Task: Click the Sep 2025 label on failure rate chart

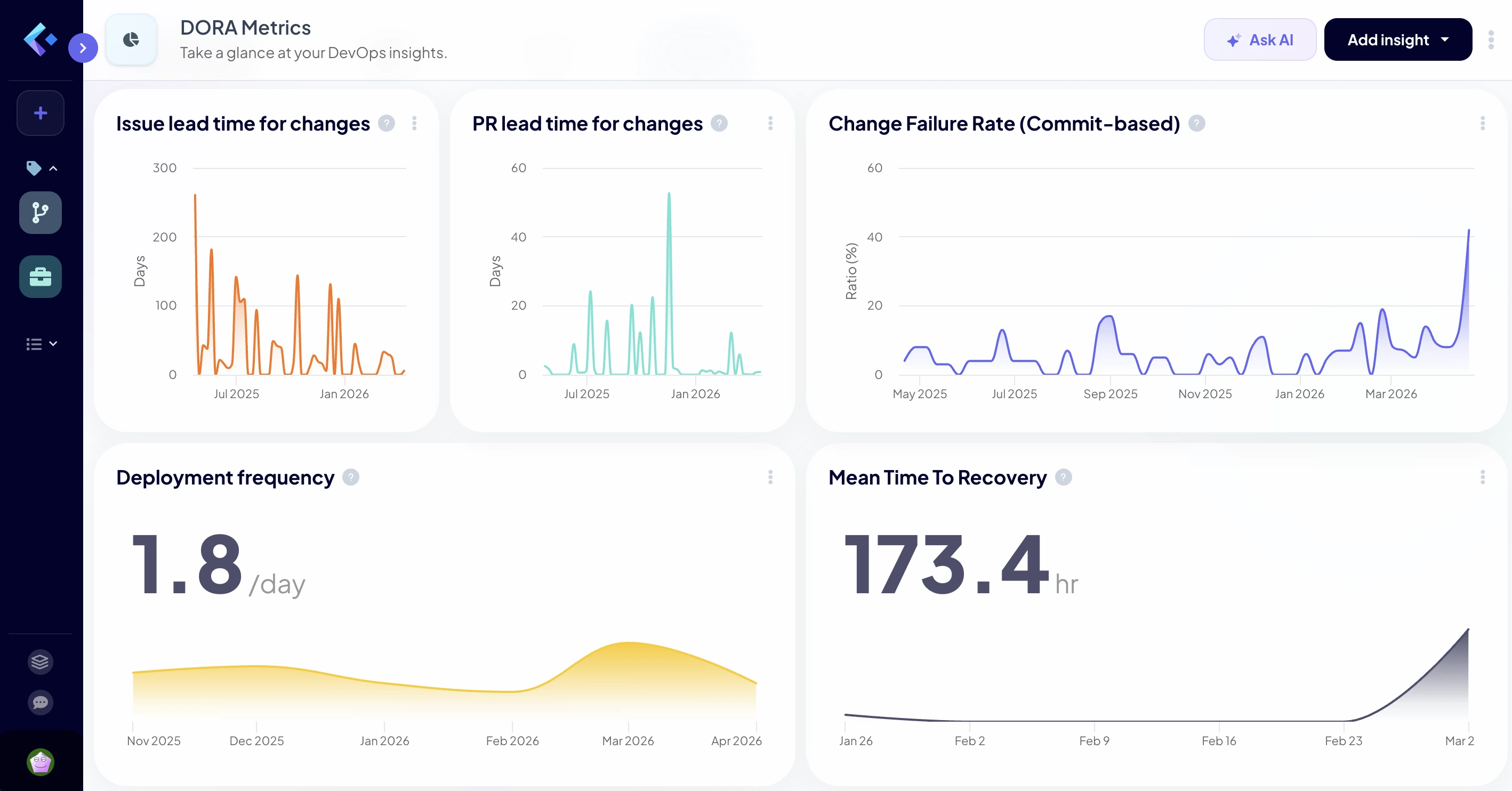Action: [1110, 394]
